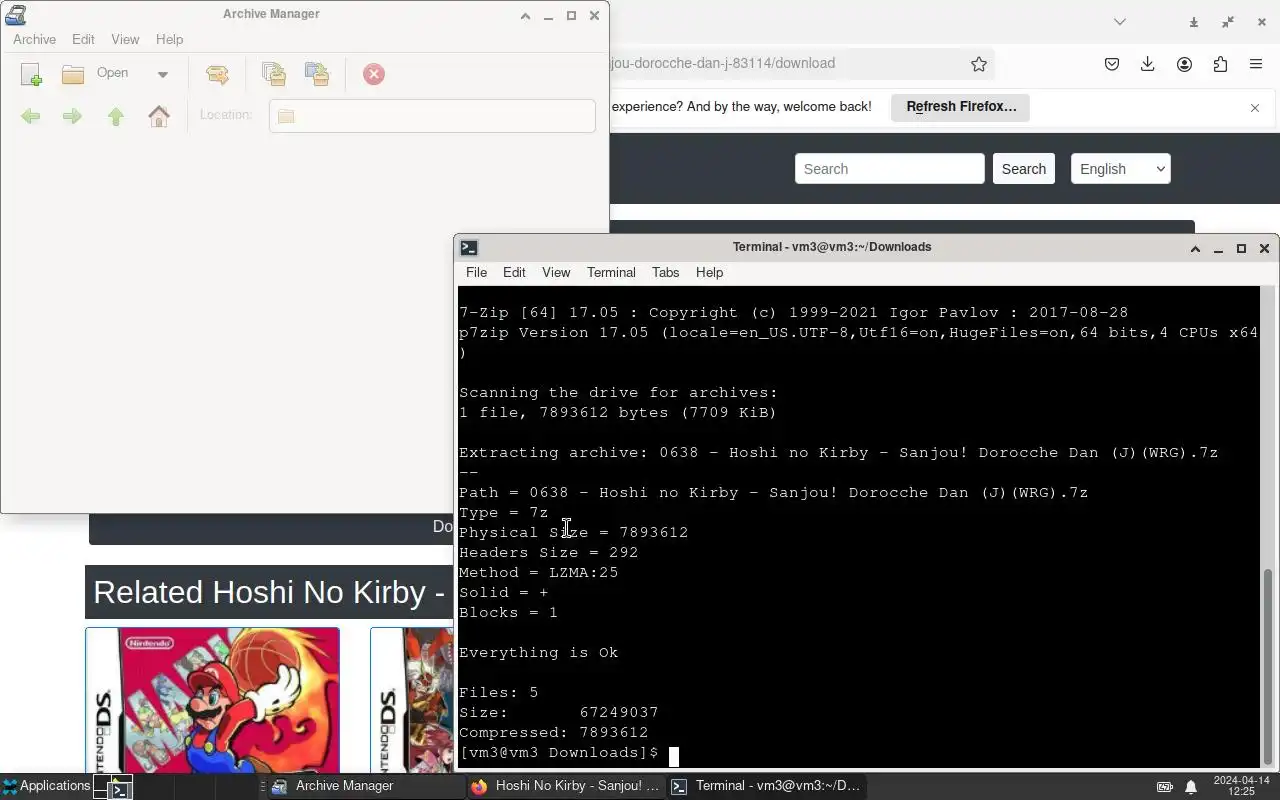Open the Archive menu in Archive Manager
The width and height of the screenshot is (1280, 800).
click(x=34, y=39)
